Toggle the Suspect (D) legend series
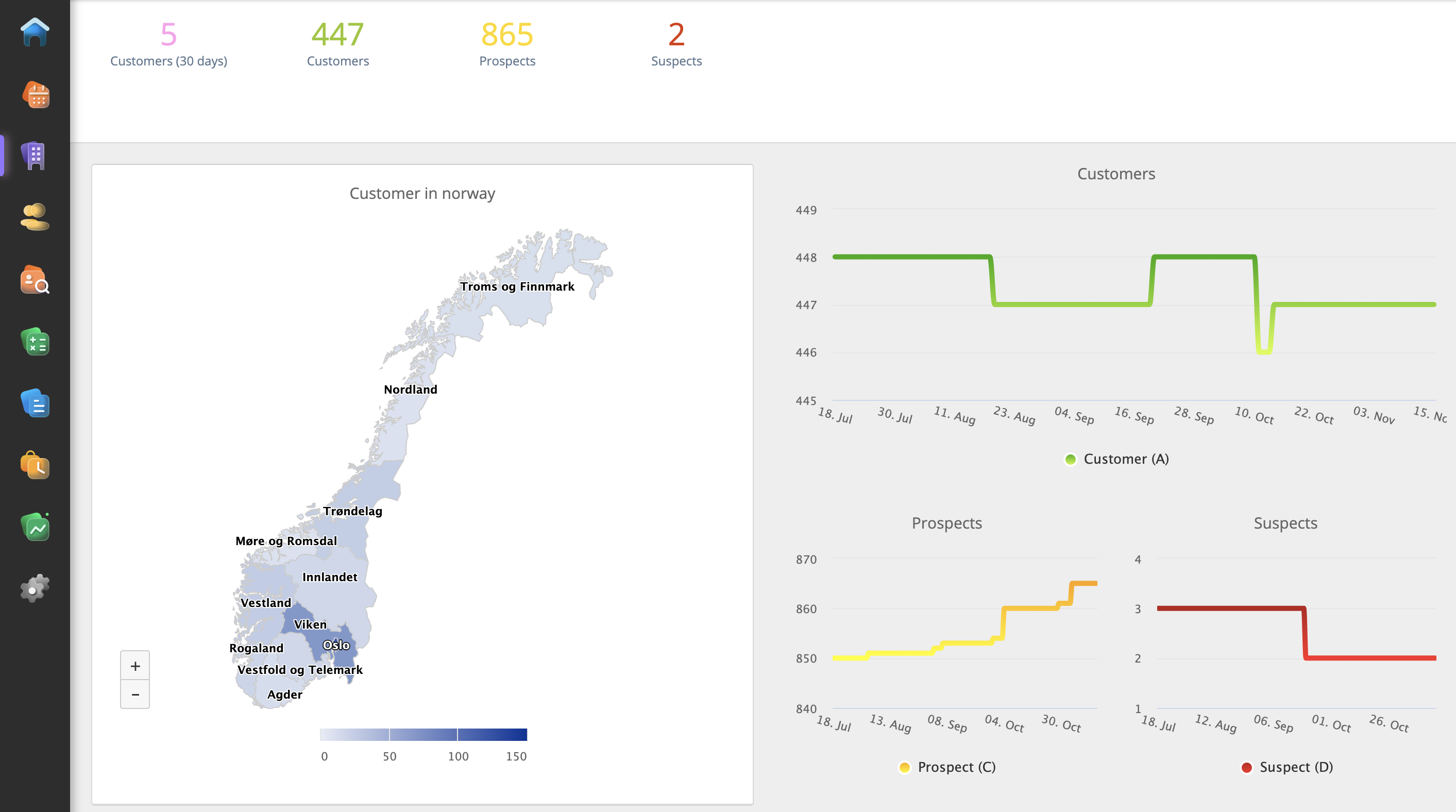 [1287, 767]
